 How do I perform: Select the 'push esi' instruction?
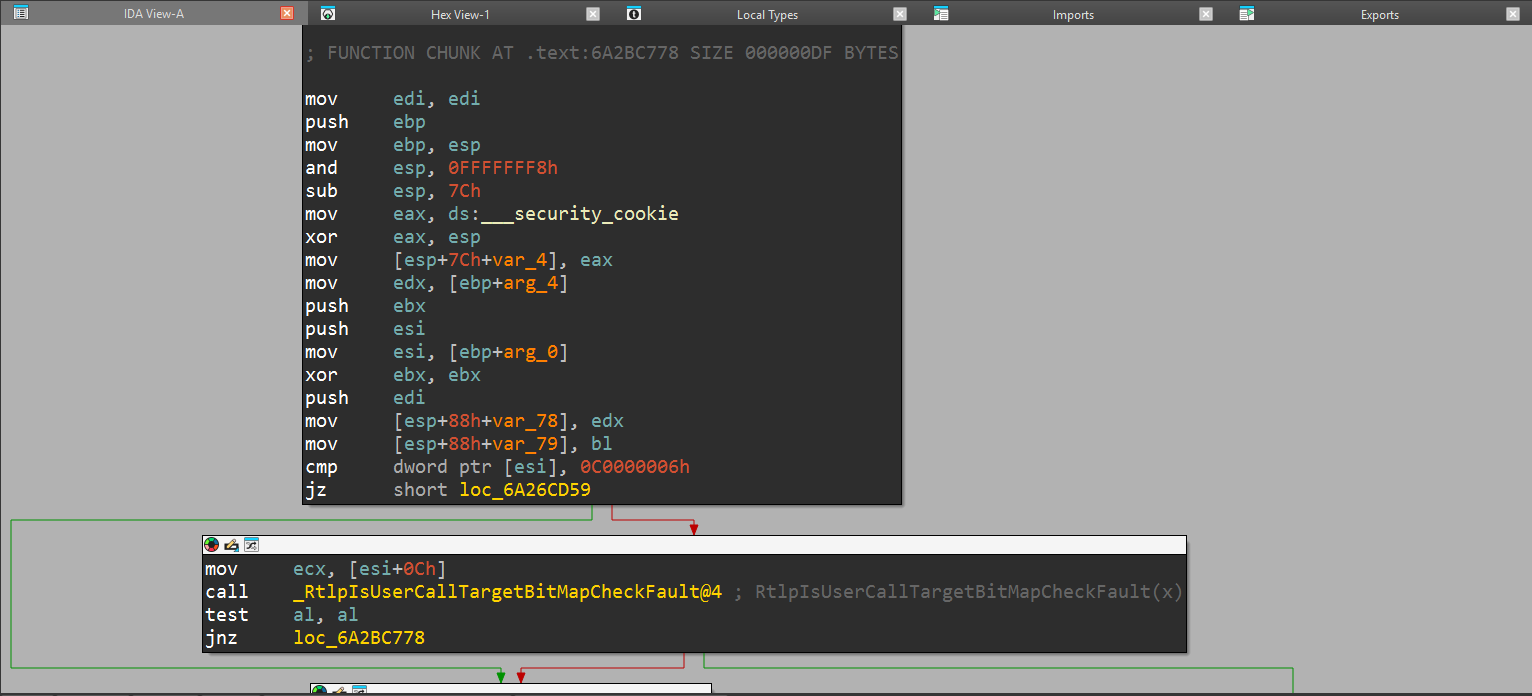coord(365,329)
